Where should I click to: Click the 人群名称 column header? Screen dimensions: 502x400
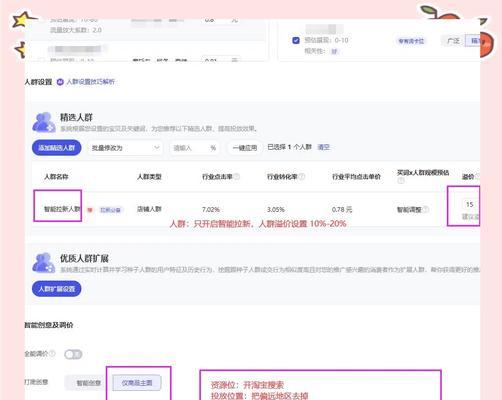tap(56, 177)
